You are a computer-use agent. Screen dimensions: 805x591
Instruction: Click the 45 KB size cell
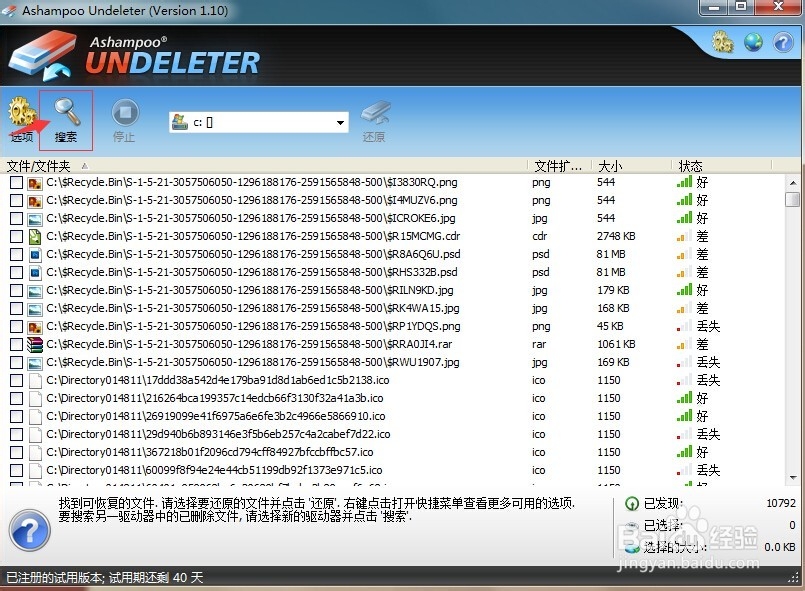point(610,326)
